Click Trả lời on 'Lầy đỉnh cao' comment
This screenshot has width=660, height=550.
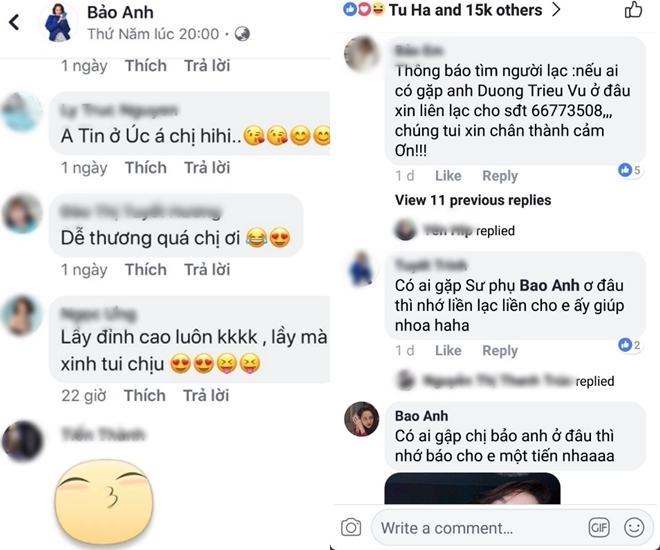[206, 396]
